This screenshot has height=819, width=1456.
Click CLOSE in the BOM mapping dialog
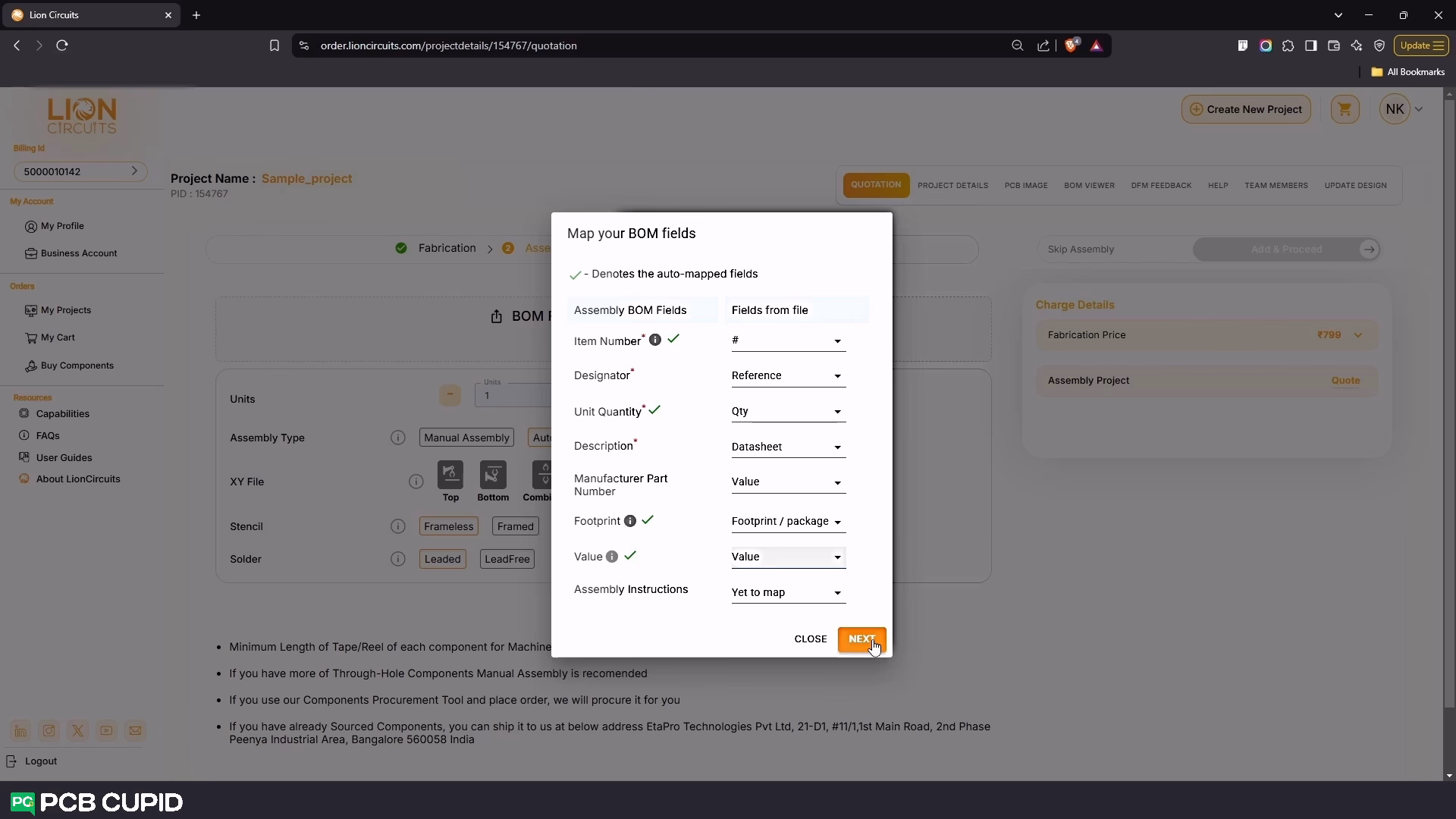[x=810, y=639]
